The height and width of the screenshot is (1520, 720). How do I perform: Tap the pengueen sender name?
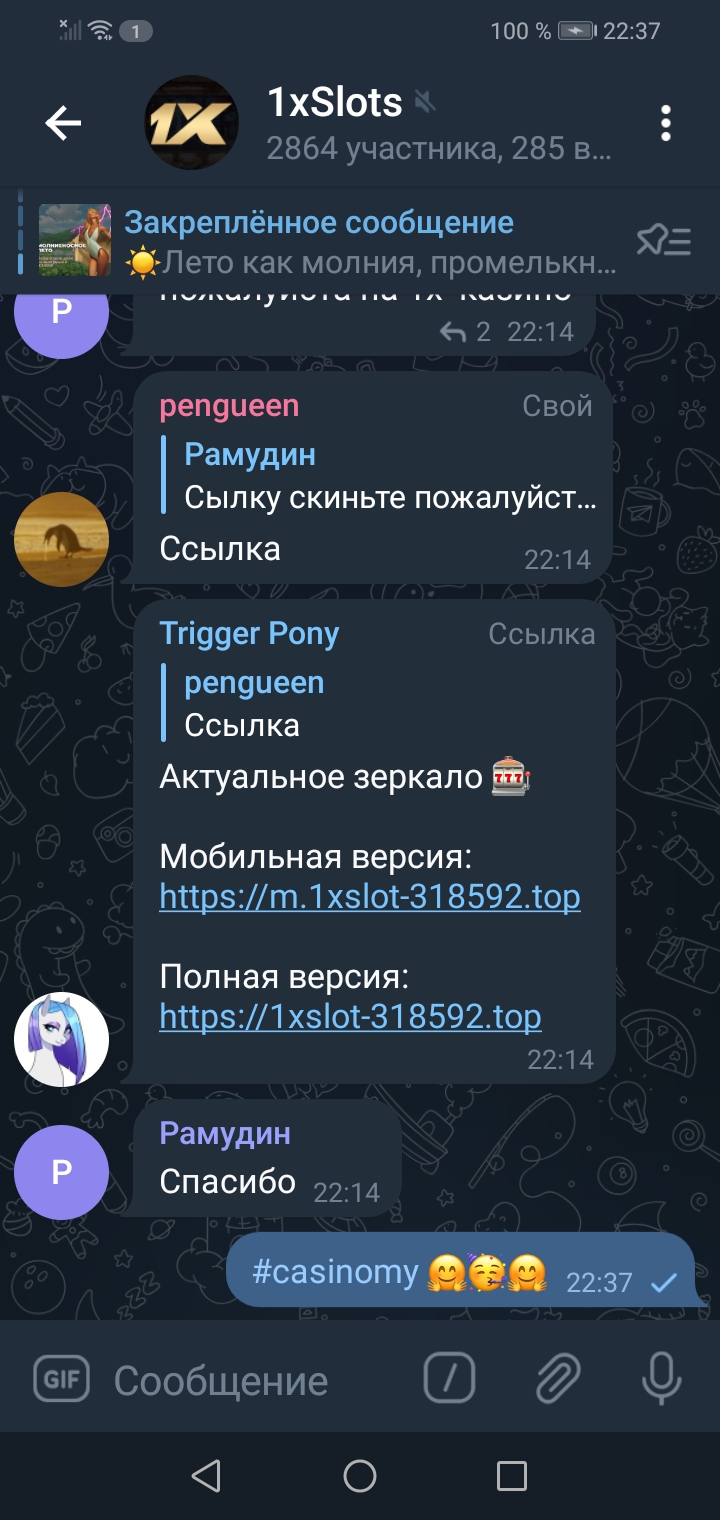pyautogui.click(x=229, y=406)
